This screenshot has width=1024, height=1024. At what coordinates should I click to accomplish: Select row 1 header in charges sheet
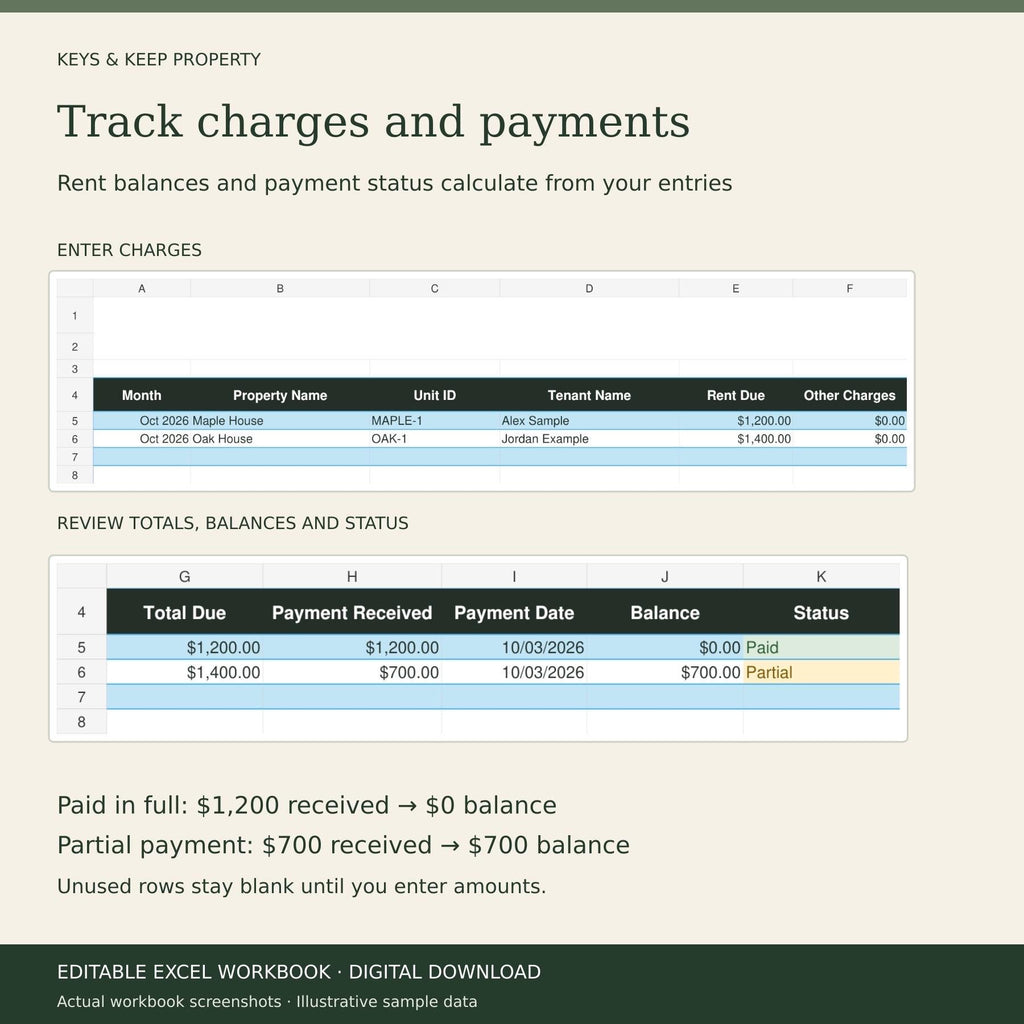[74, 315]
